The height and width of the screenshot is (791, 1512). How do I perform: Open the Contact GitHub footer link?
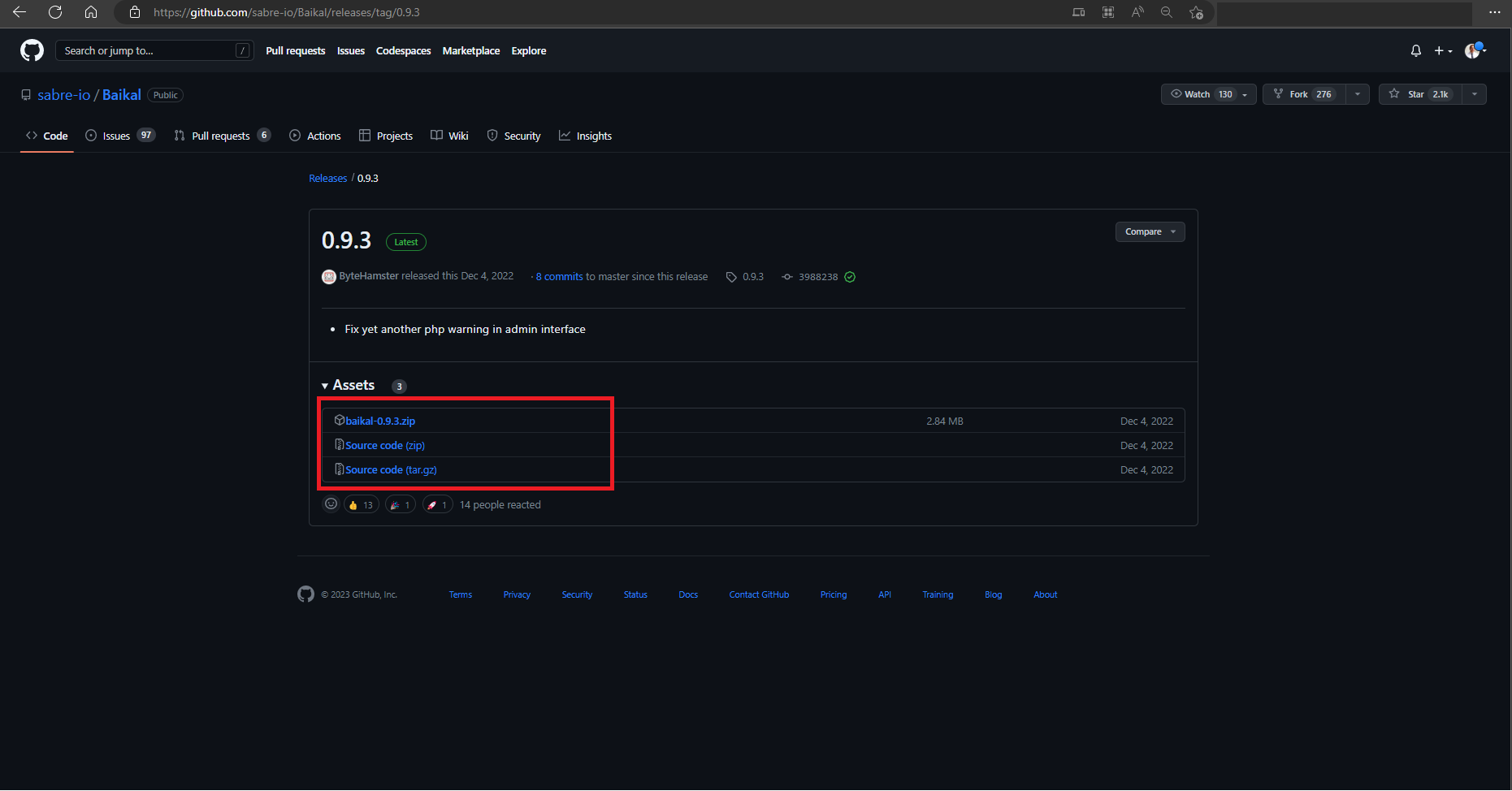(759, 594)
